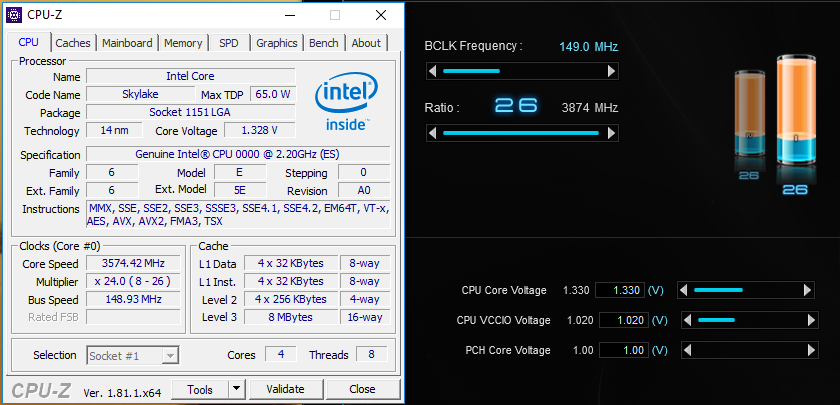The width and height of the screenshot is (840, 405).
Task: Open the Tools dropdown arrow
Action: tap(236, 389)
